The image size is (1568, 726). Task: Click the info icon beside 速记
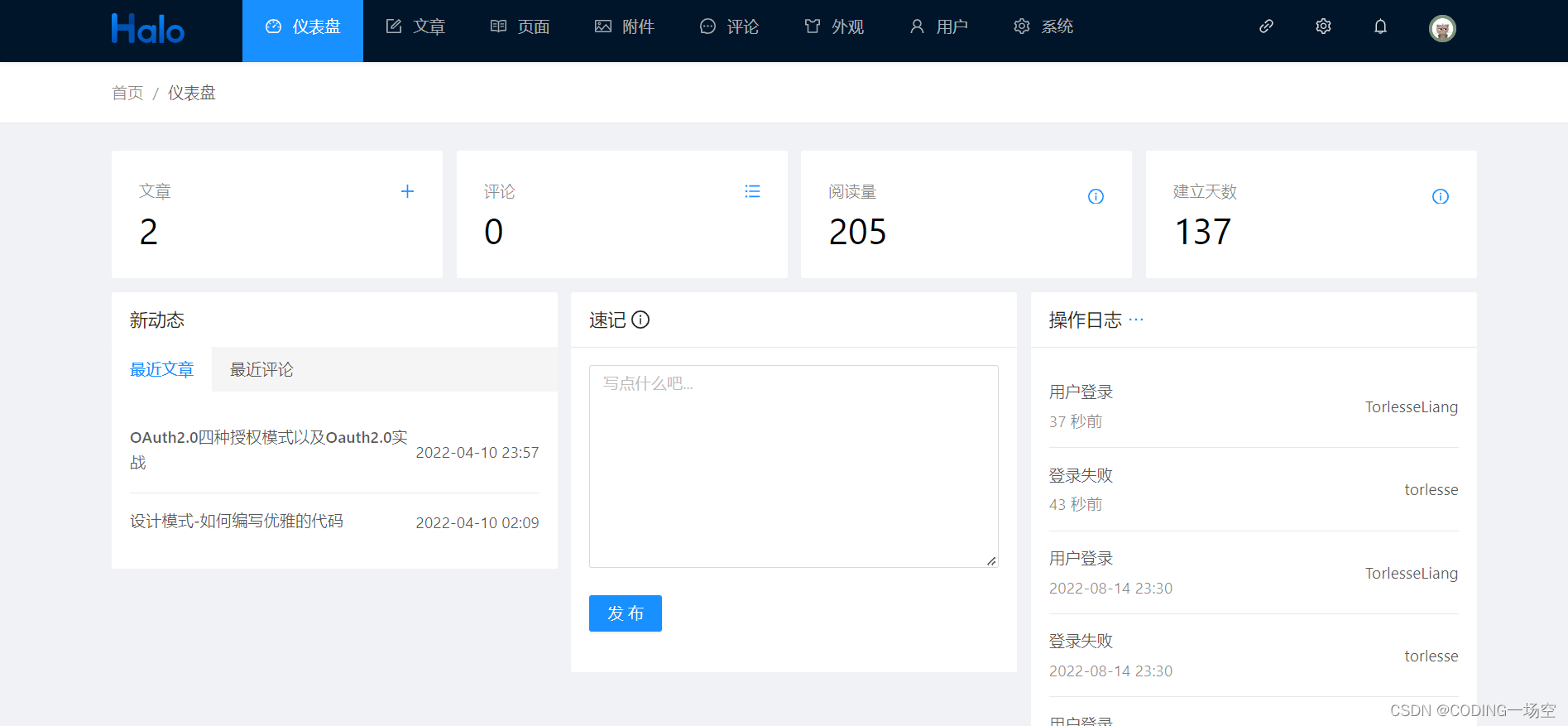coord(640,320)
